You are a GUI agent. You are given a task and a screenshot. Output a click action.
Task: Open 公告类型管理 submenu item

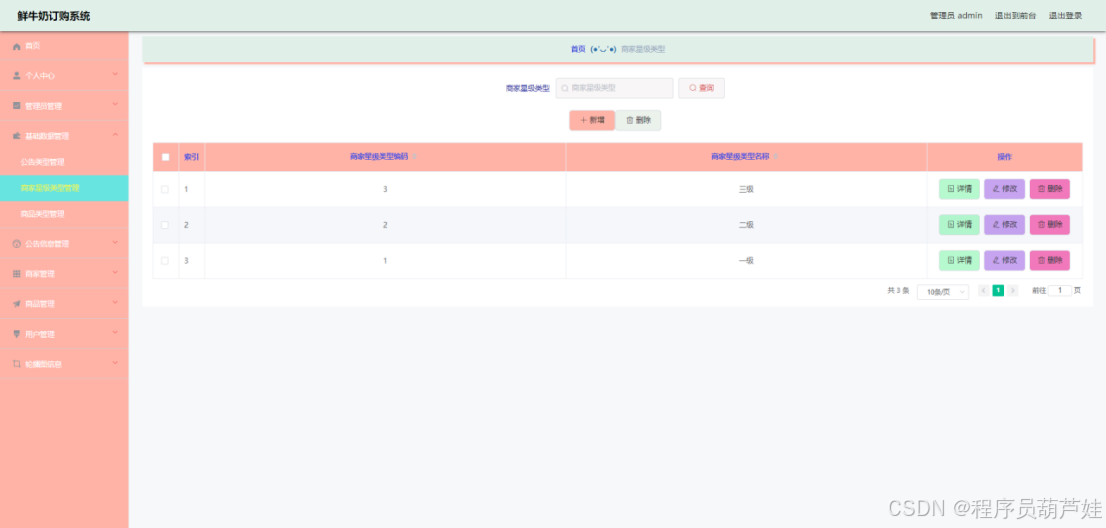tap(64, 162)
